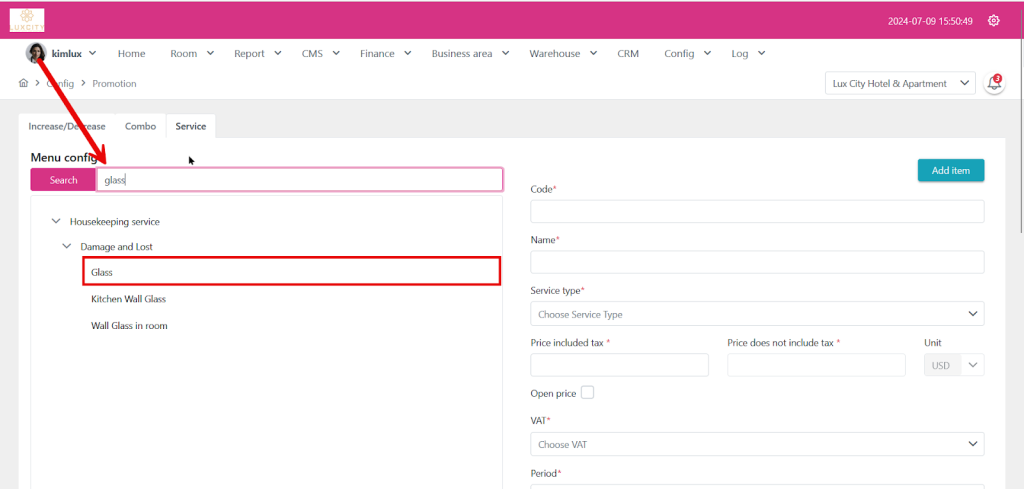Select Kitchen Wall Glass in tree

click(128, 299)
